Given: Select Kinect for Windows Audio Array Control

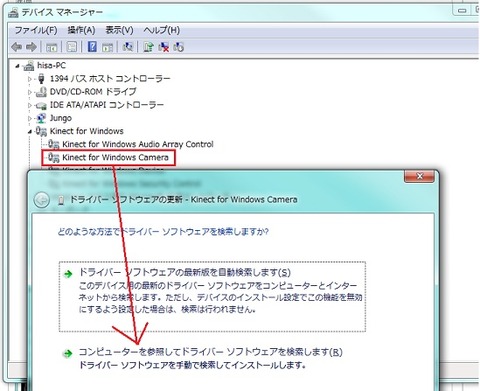Looking at the screenshot, I should point(138,144).
